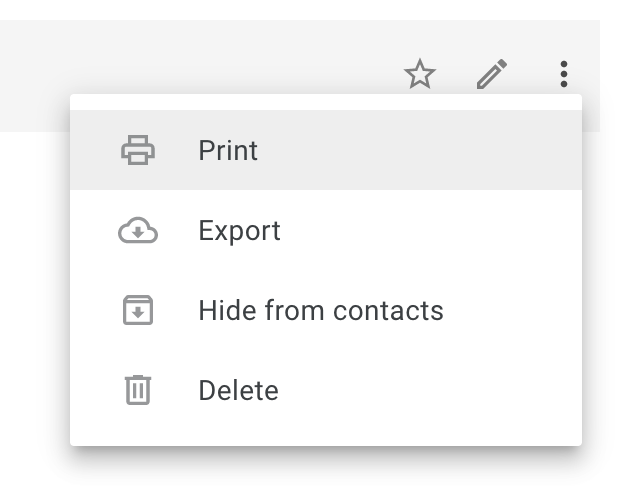Select the Print menu entry
622x502 pixels.
(326, 150)
